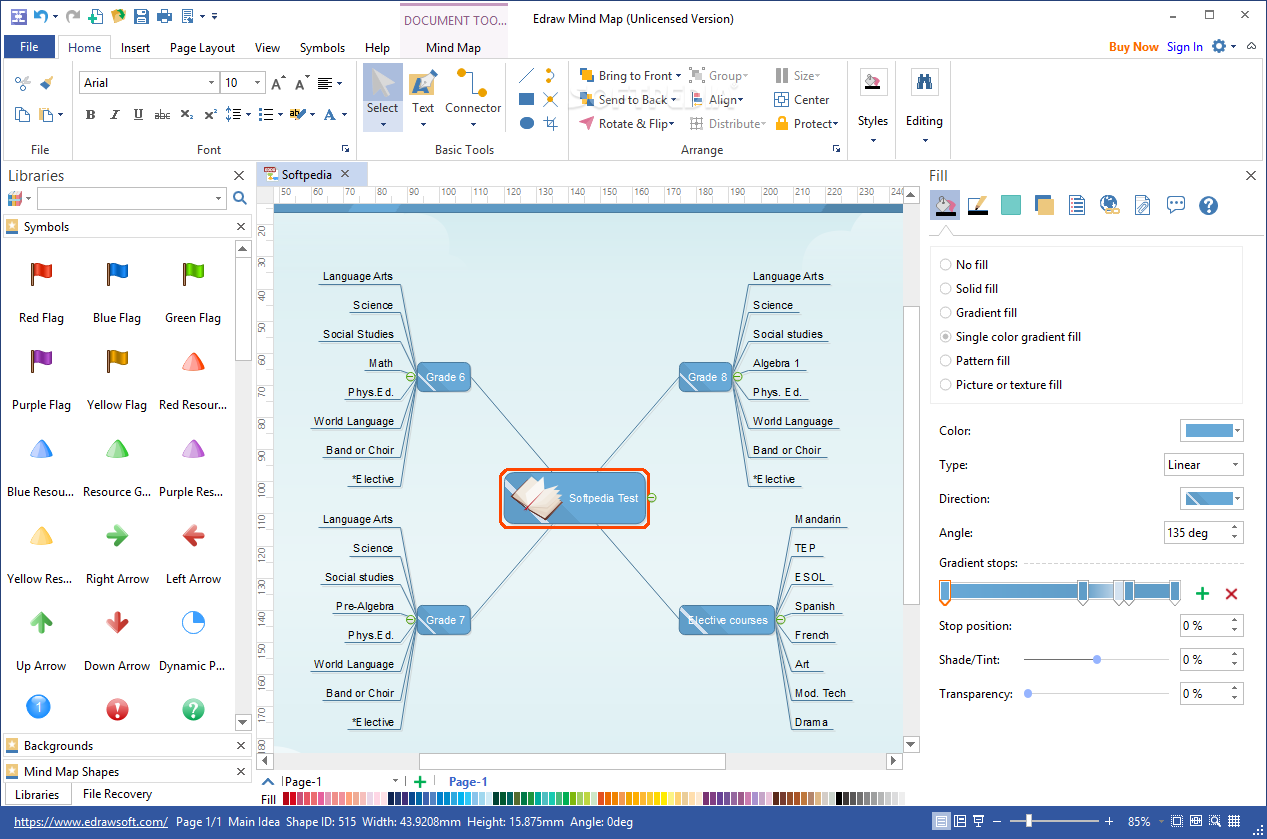This screenshot has width=1267, height=839.
Task: Open the Comment panel icon
Action: [1176, 205]
